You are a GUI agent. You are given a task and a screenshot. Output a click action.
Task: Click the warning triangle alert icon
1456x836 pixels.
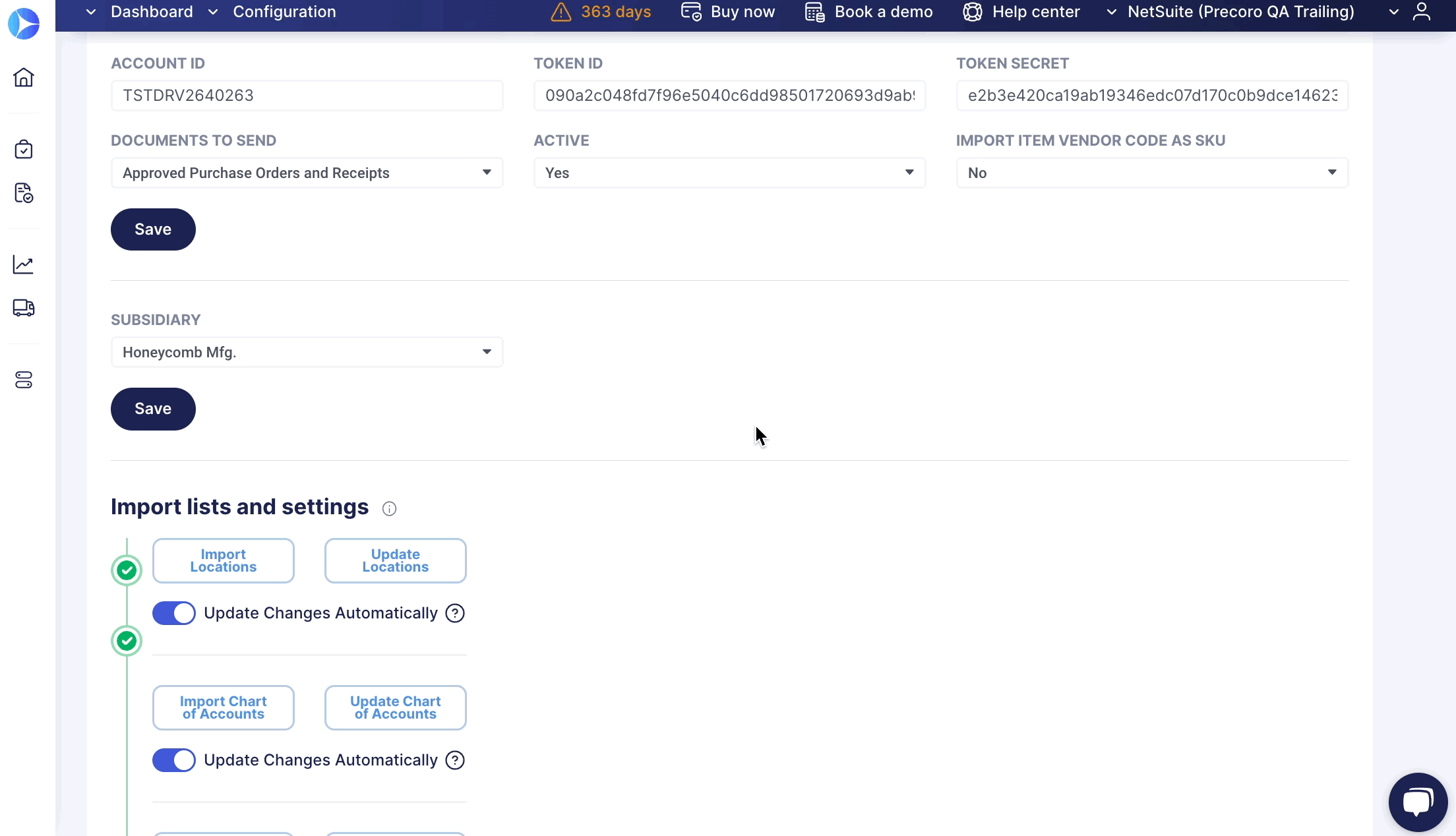562,12
